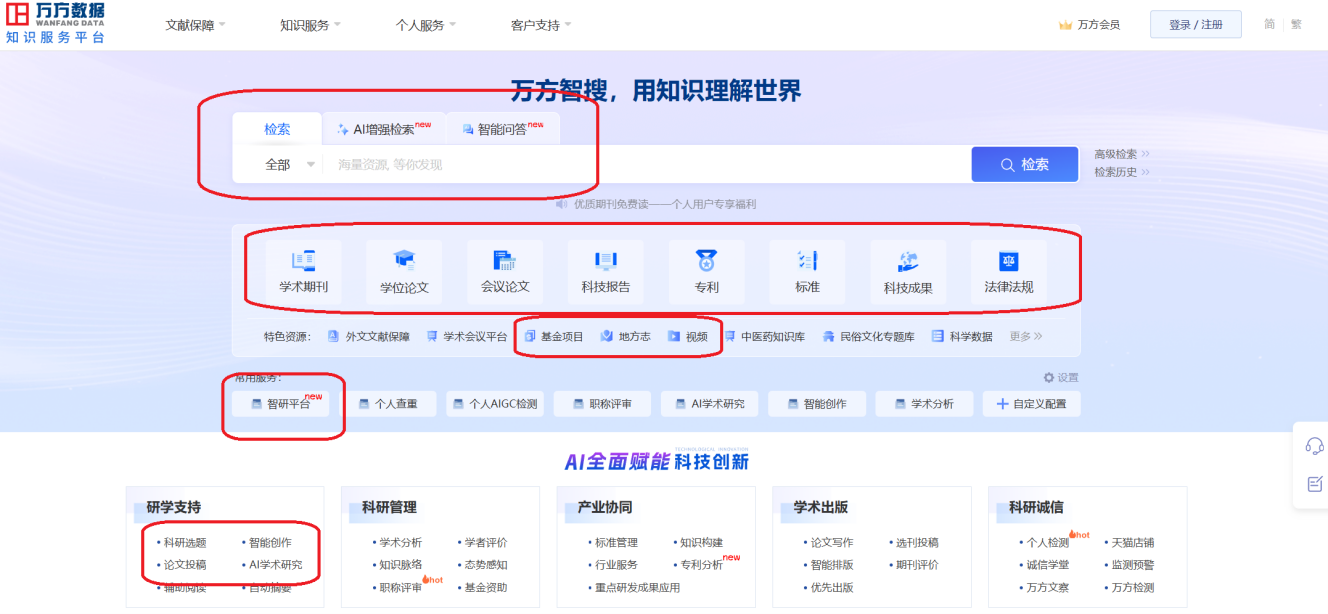Open 学者评价 link
This screenshot has width=1328, height=614.
tap(486, 543)
